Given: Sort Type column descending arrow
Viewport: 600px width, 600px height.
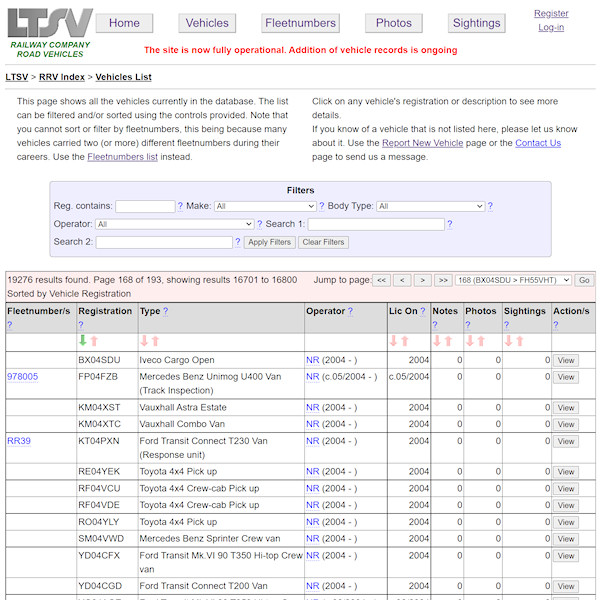Looking at the screenshot, I should click(x=144, y=341).
